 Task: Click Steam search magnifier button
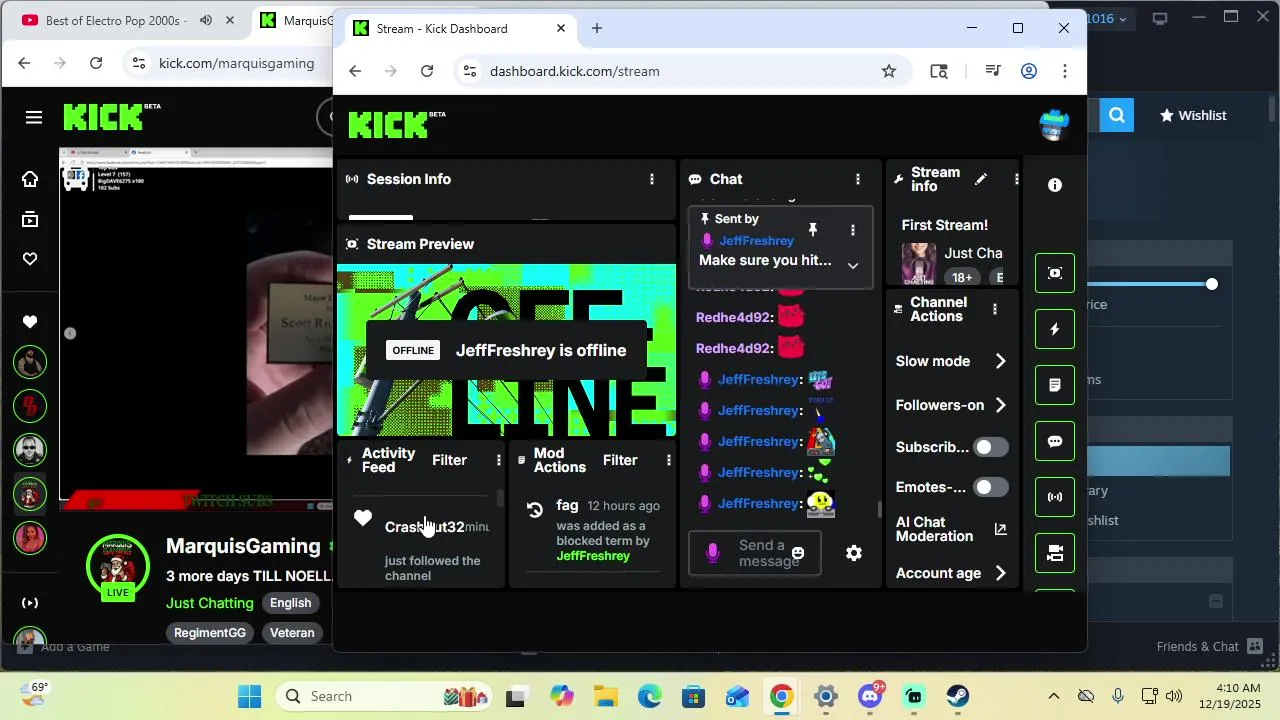pos(1117,115)
